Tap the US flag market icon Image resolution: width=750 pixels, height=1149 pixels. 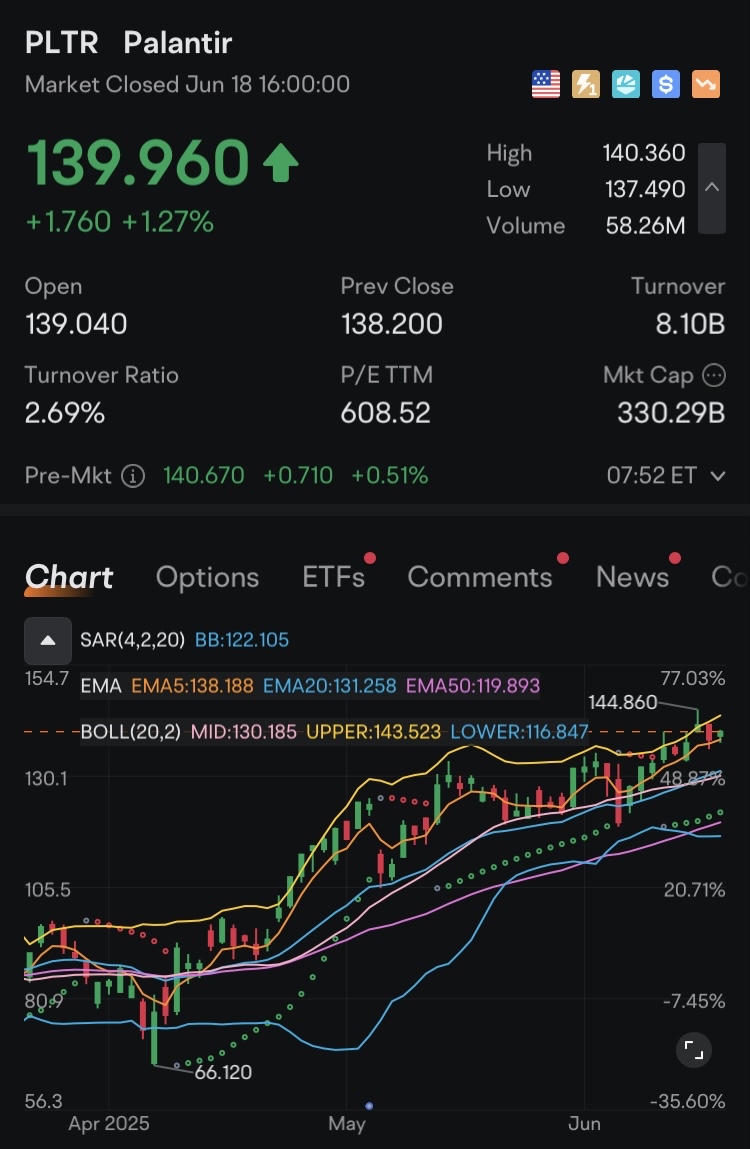point(545,84)
